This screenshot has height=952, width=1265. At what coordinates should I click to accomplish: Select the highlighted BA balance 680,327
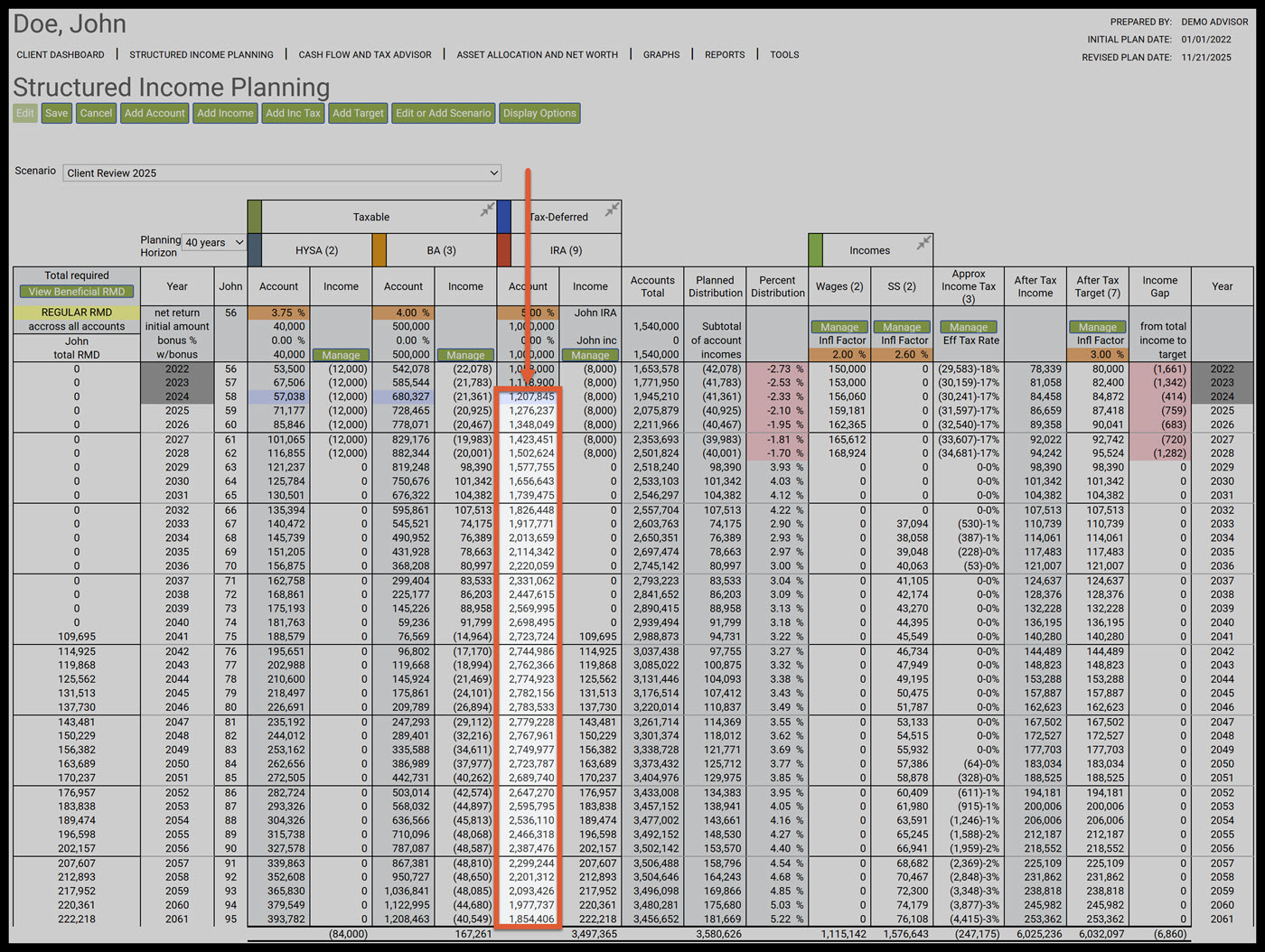pos(403,397)
